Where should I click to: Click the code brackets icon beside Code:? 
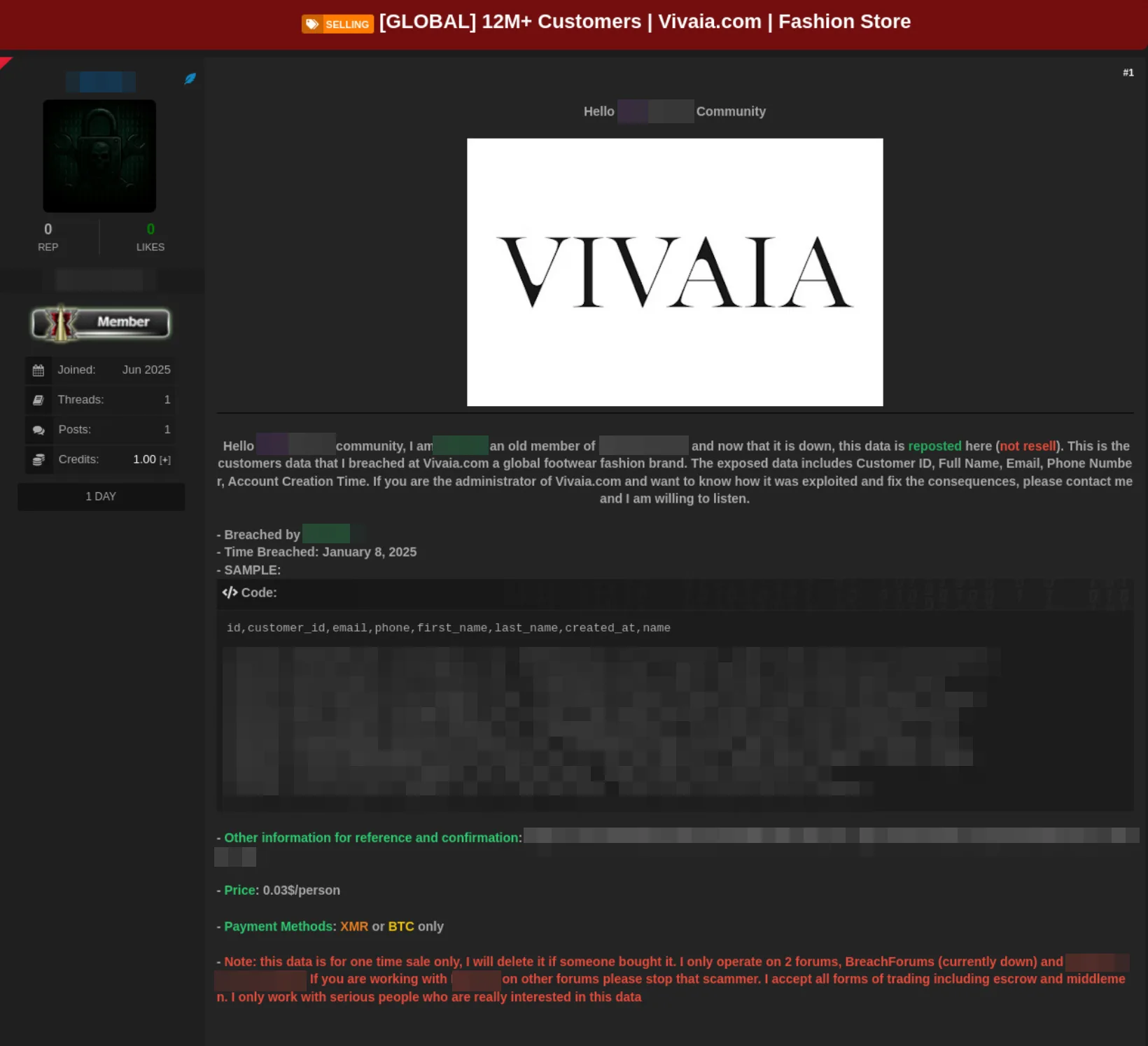230,592
